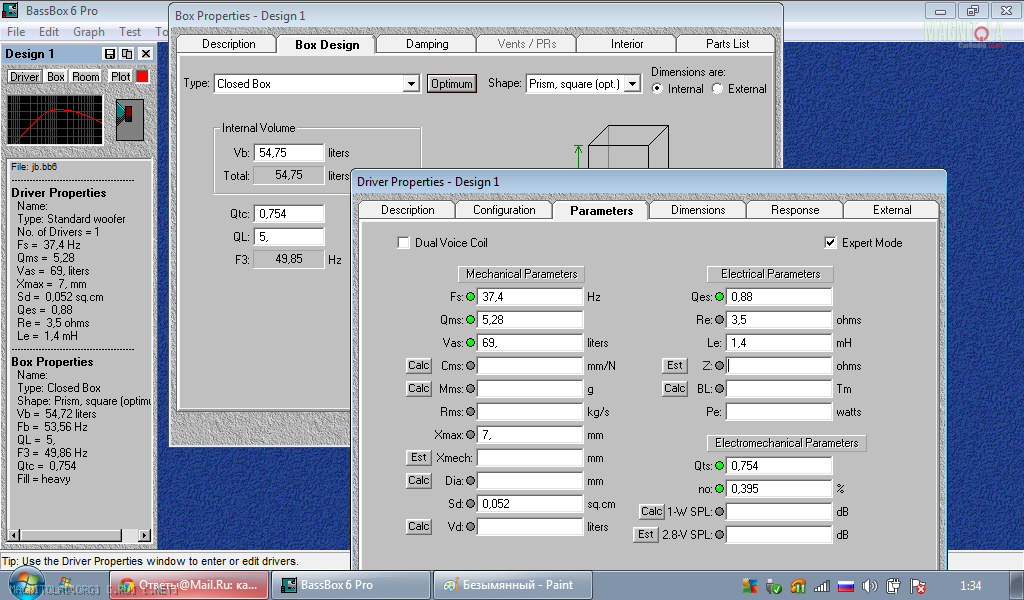This screenshot has width=1024, height=600.
Task: Click the power plug tray icon
Action: coord(893,586)
